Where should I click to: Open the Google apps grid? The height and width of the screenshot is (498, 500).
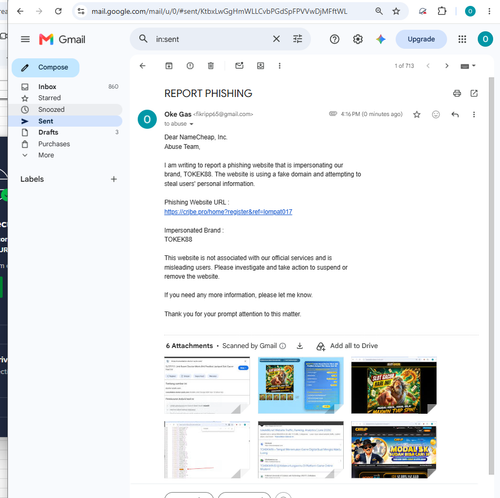(x=462, y=39)
